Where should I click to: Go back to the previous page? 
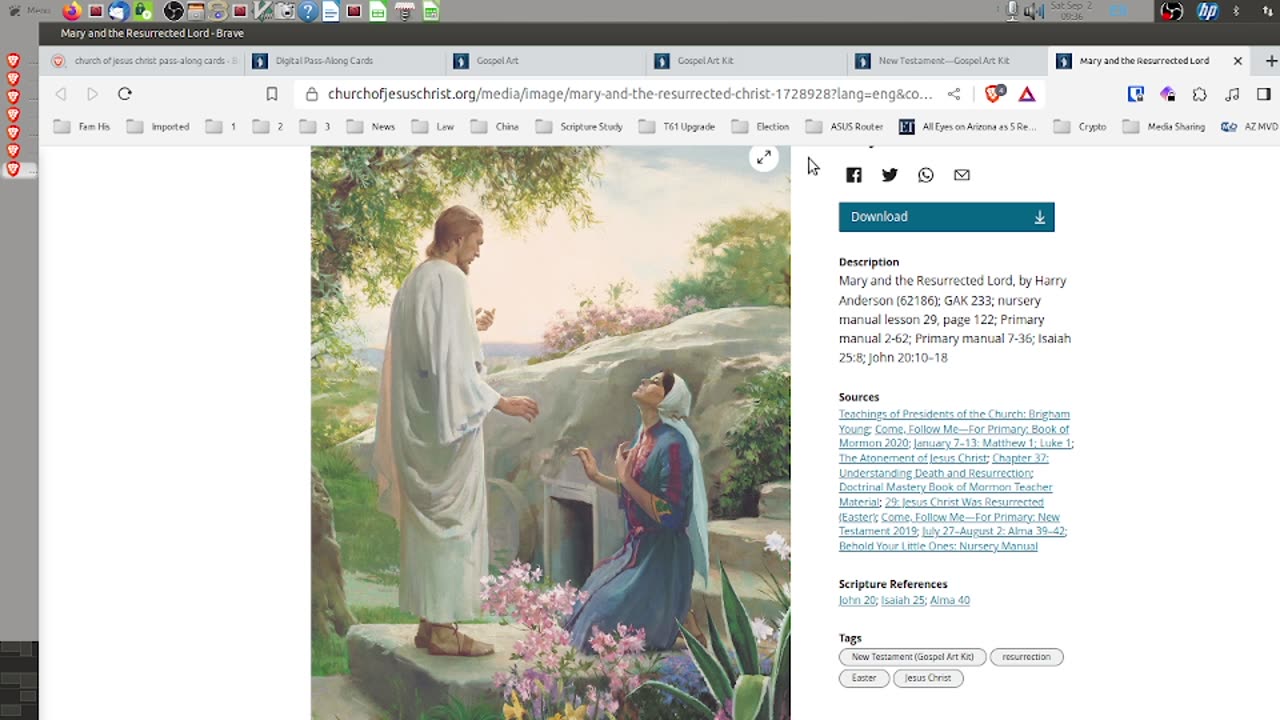[x=61, y=94]
